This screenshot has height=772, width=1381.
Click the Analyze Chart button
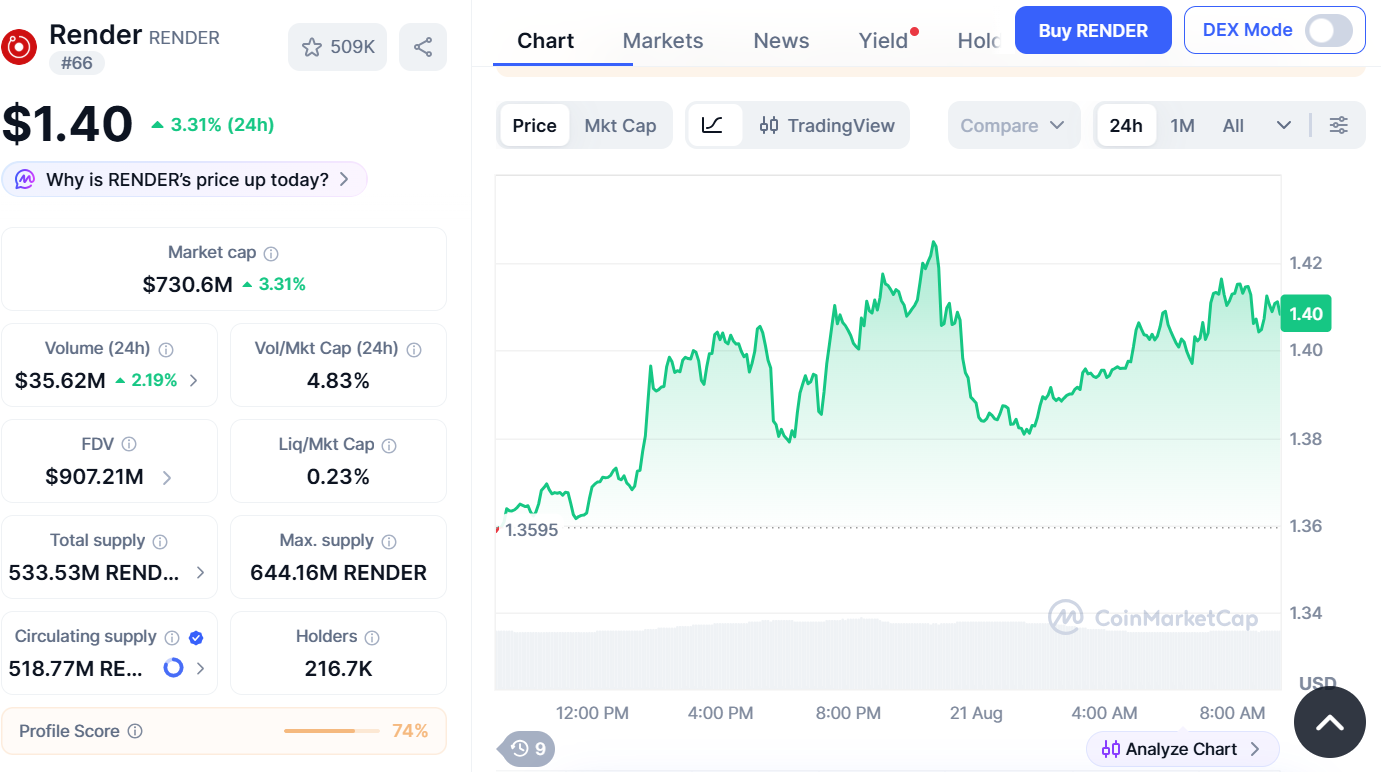(1182, 749)
